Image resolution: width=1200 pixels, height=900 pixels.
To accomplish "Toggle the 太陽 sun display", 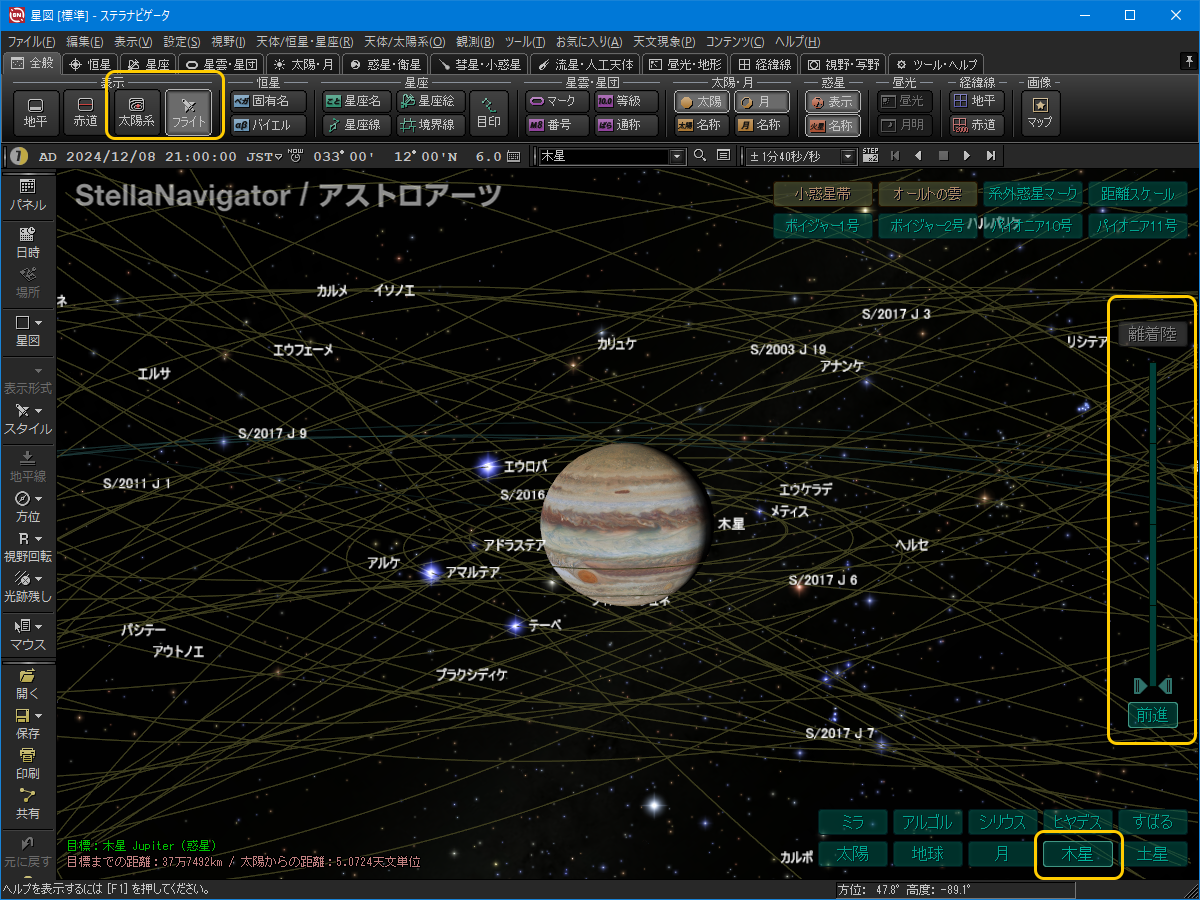I will pyautogui.click(x=701, y=101).
